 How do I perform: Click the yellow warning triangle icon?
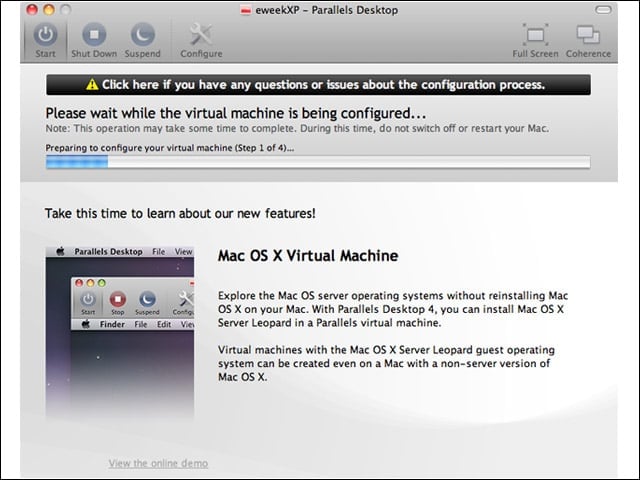(92, 84)
